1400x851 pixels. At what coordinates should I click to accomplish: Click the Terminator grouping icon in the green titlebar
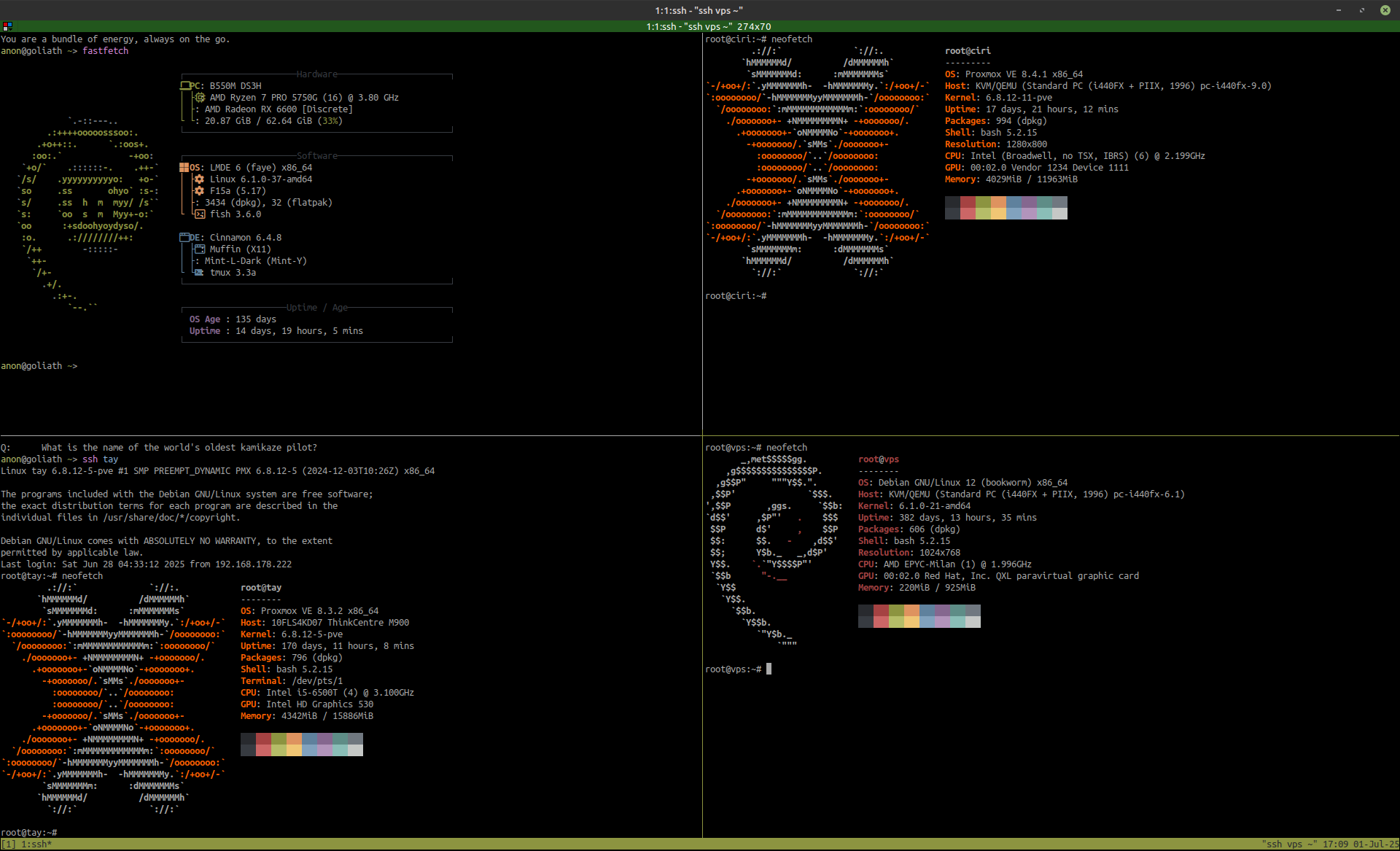[x=7, y=26]
